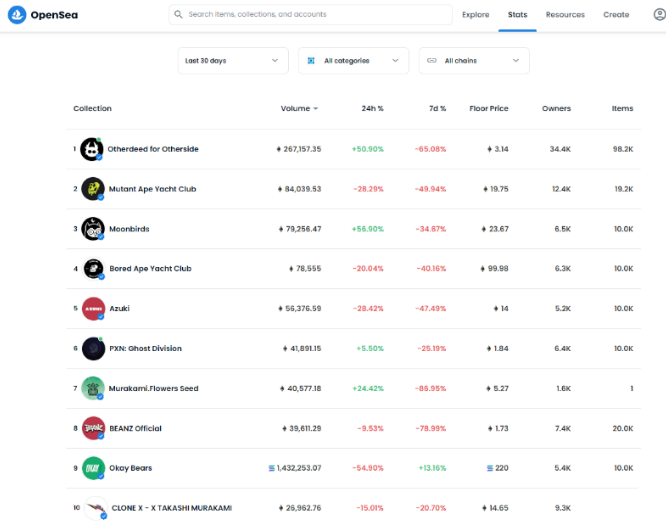This screenshot has width=666, height=521.
Task: Click the categories grid icon
Action: coord(311,61)
